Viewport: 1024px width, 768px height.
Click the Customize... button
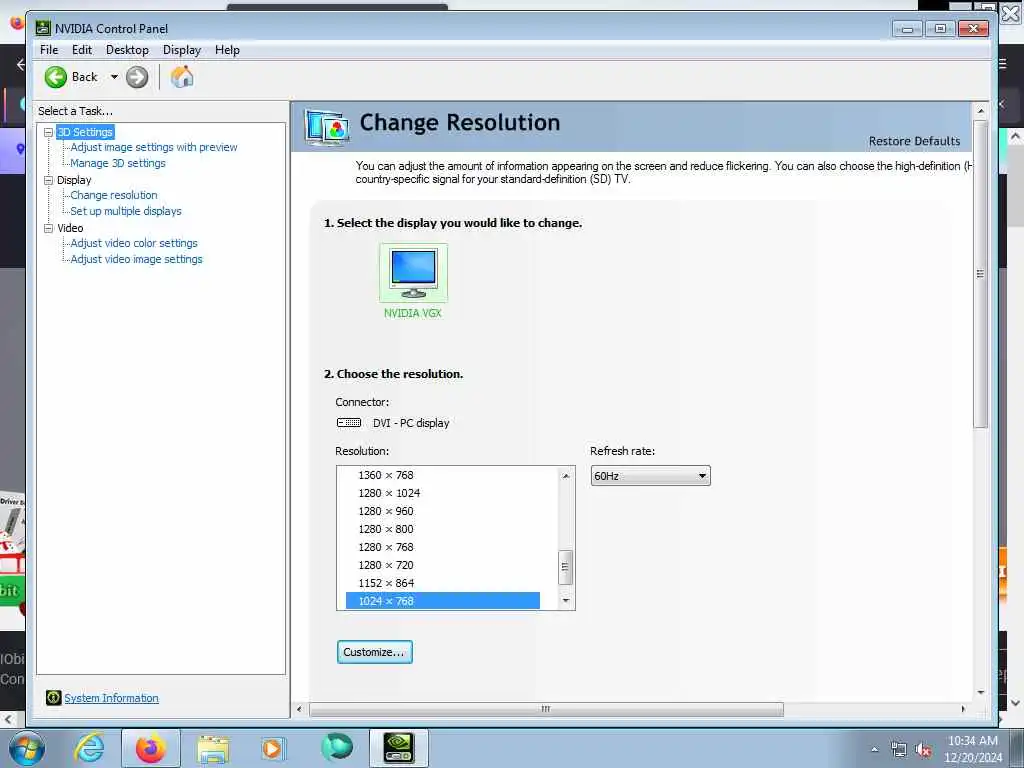[x=375, y=652]
